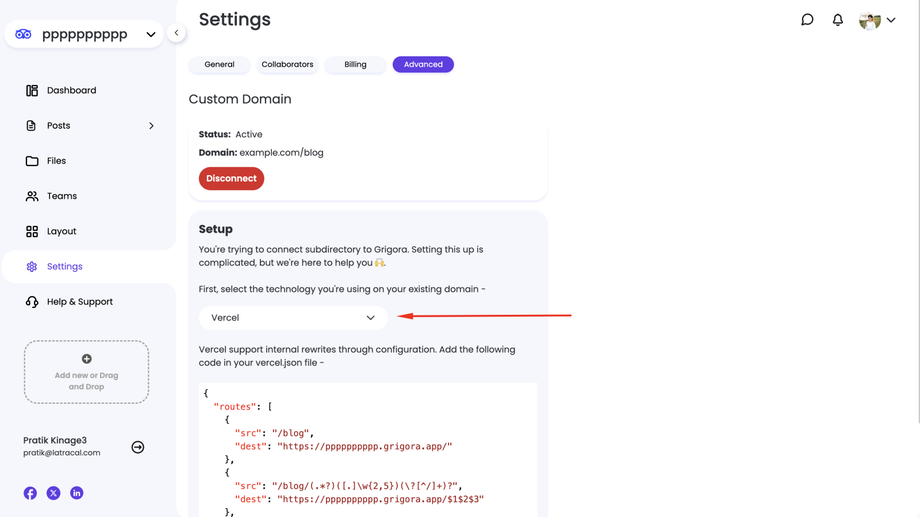The height and width of the screenshot is (517, 920).
Task: Click the add new plus icon
Action: pos(87,359)
